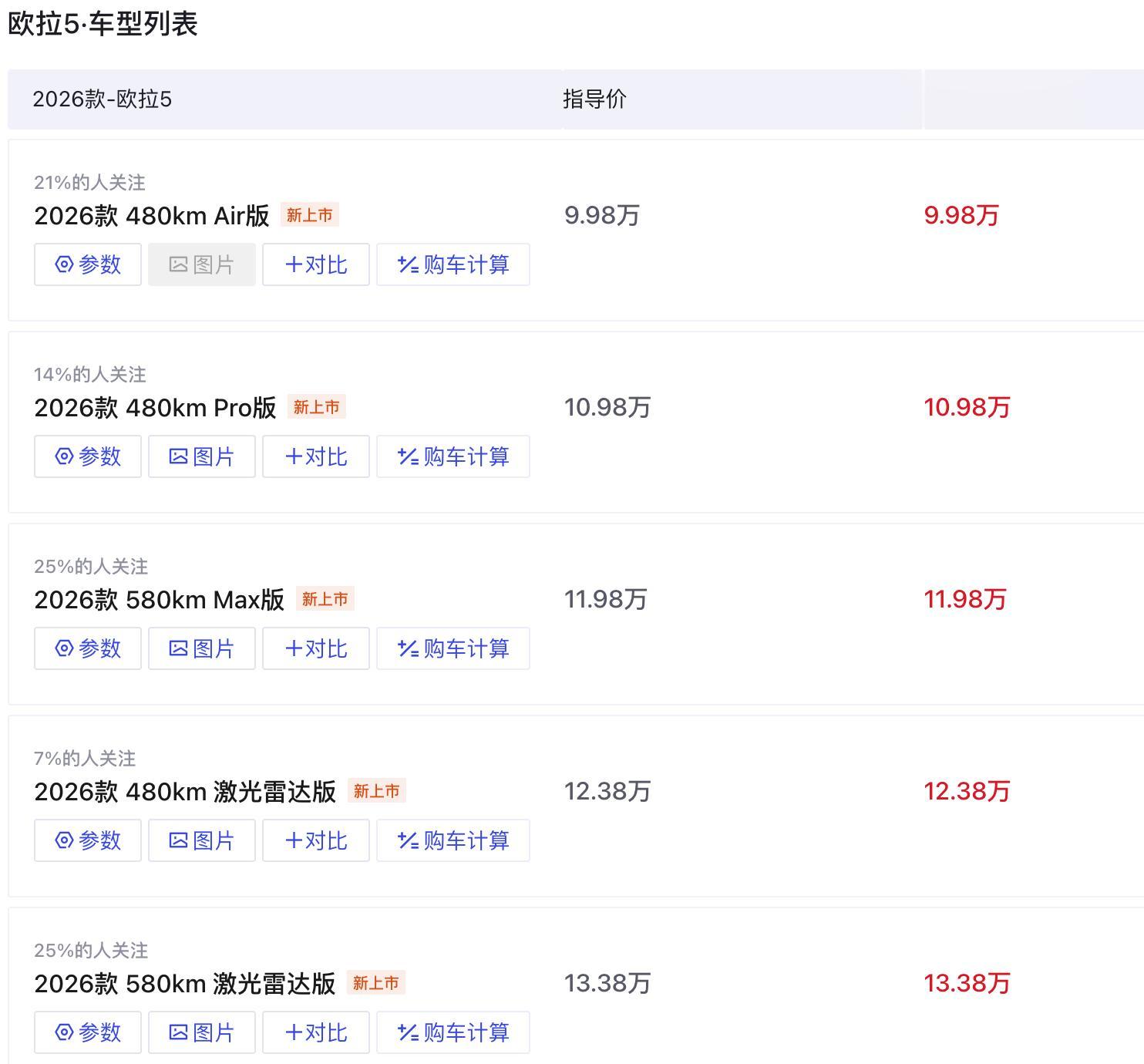Open 购车计算 for 480km 激光雷达版
The height and width of the screenshot is (1064, 1144).
tap(453, 840)
